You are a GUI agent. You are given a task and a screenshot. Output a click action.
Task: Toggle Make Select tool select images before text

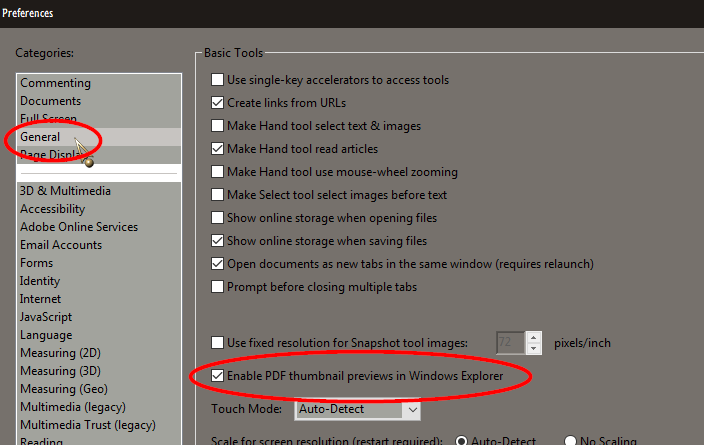(217, 194)
